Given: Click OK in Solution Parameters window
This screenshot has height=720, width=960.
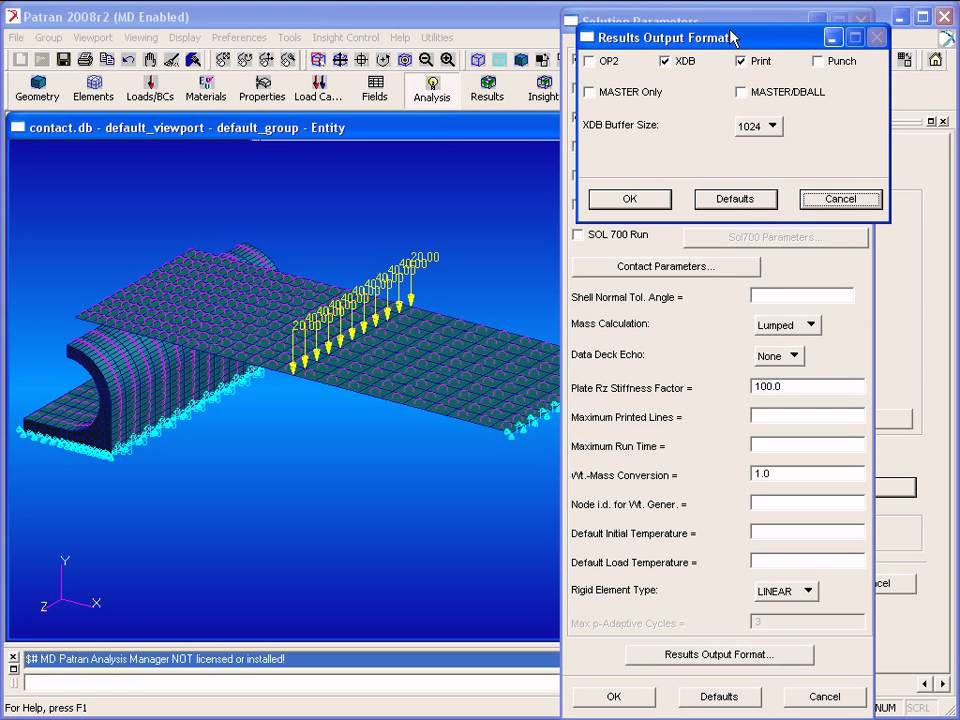Looking at the screenshot, I should coord(614,697).
